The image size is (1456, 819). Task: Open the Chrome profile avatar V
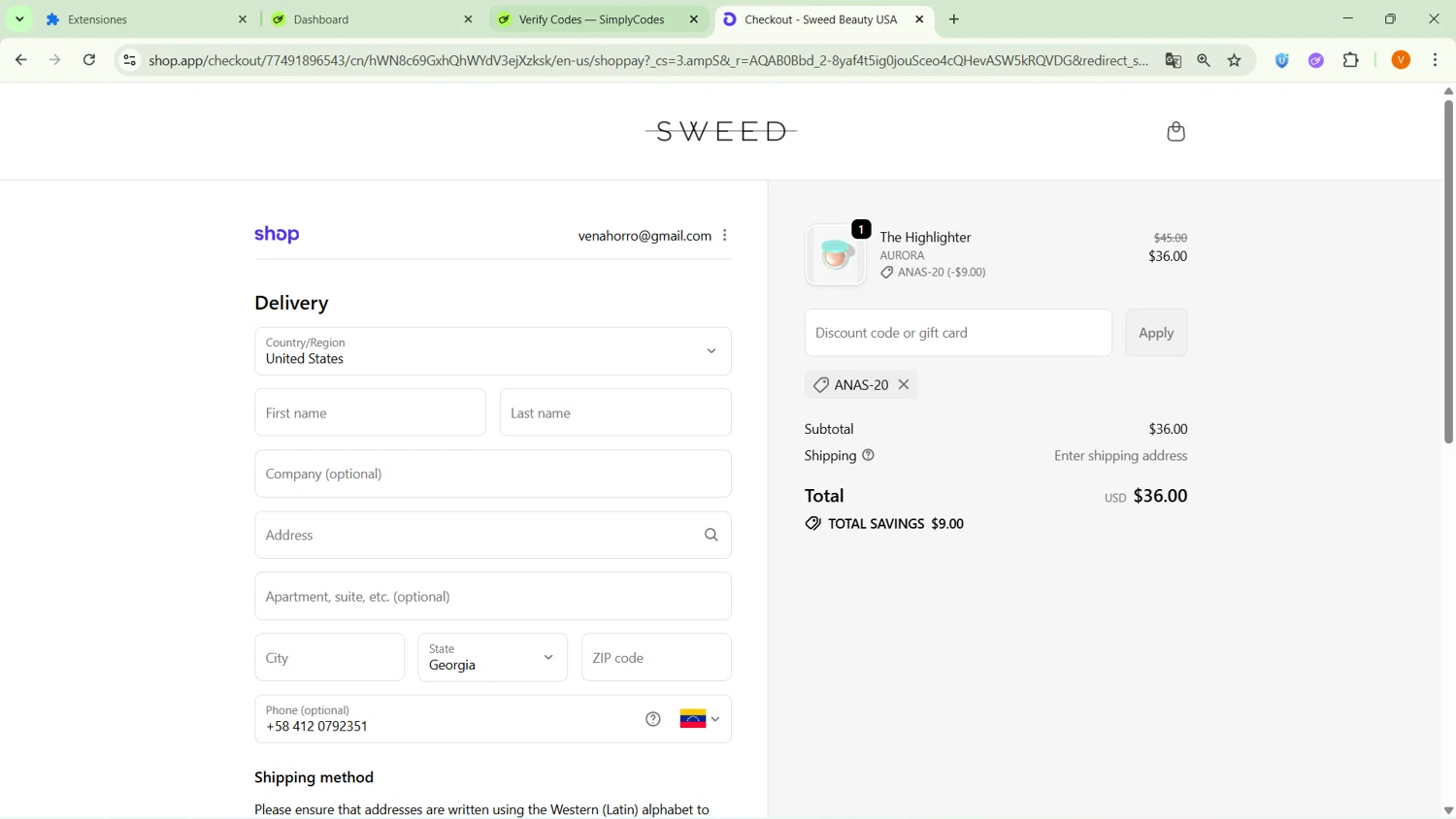tap(1401, 60)
